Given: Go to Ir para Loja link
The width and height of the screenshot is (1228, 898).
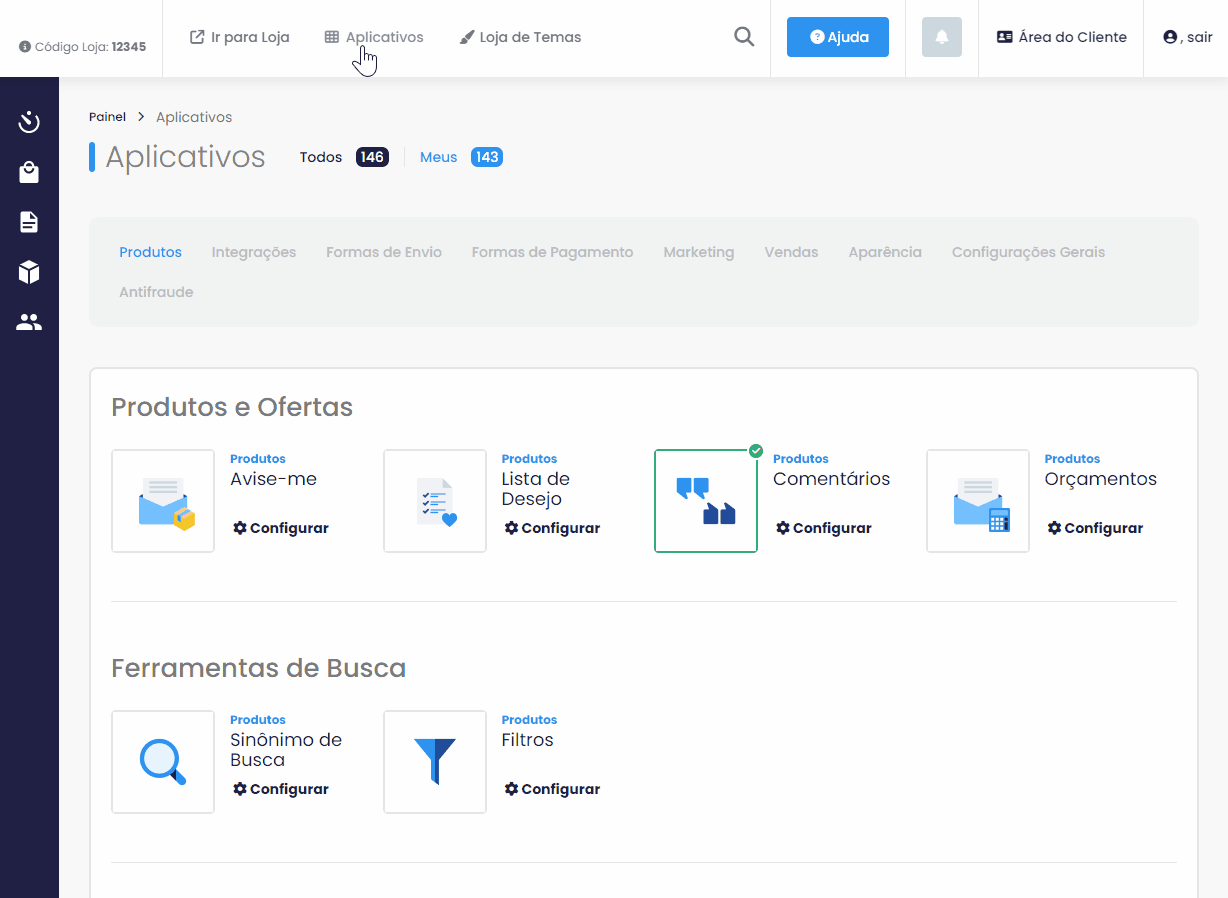Looking at the screenshot, I should [x=240, y=37].
